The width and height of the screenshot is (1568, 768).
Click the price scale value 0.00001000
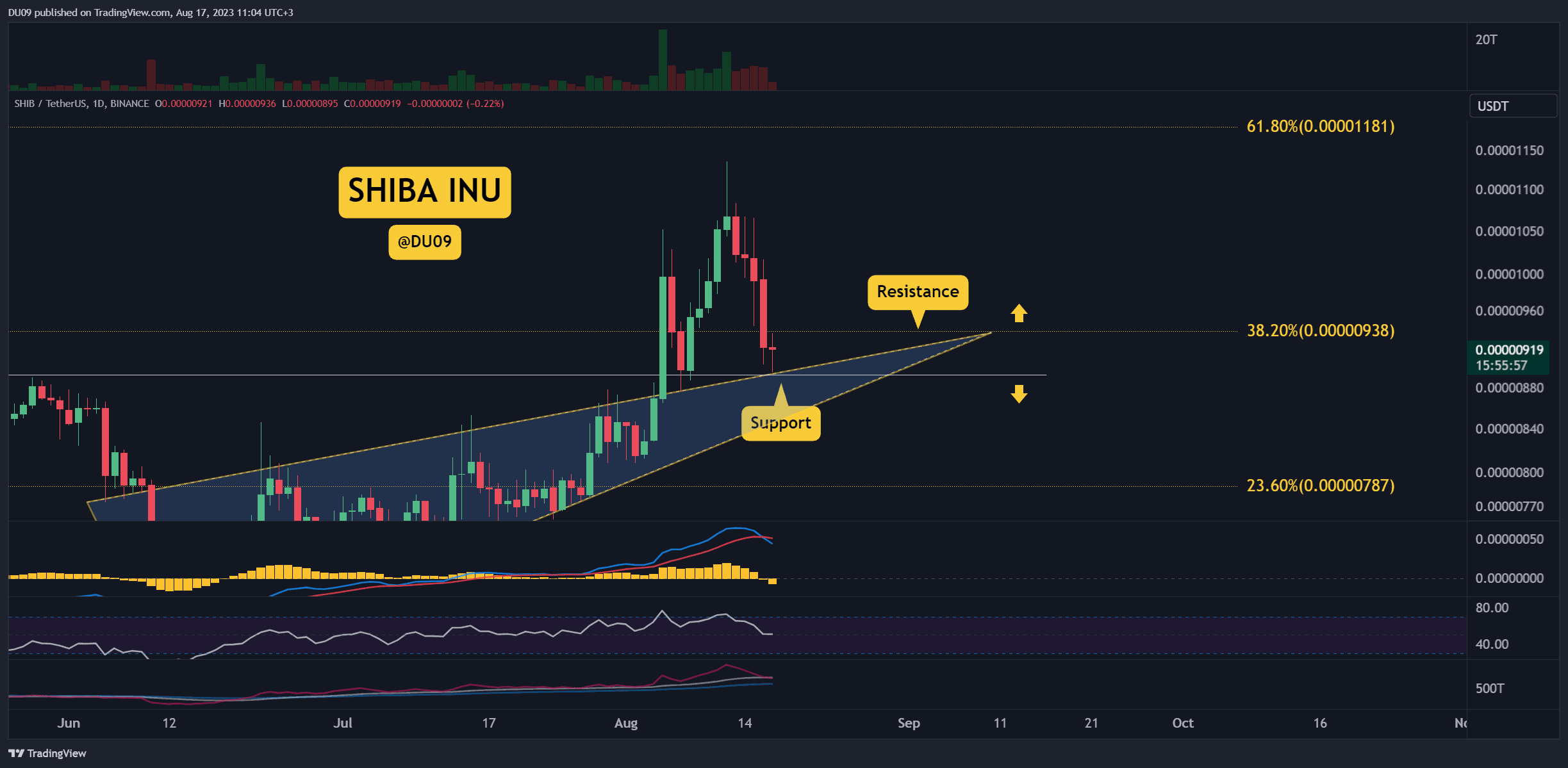click(1509, 274)
